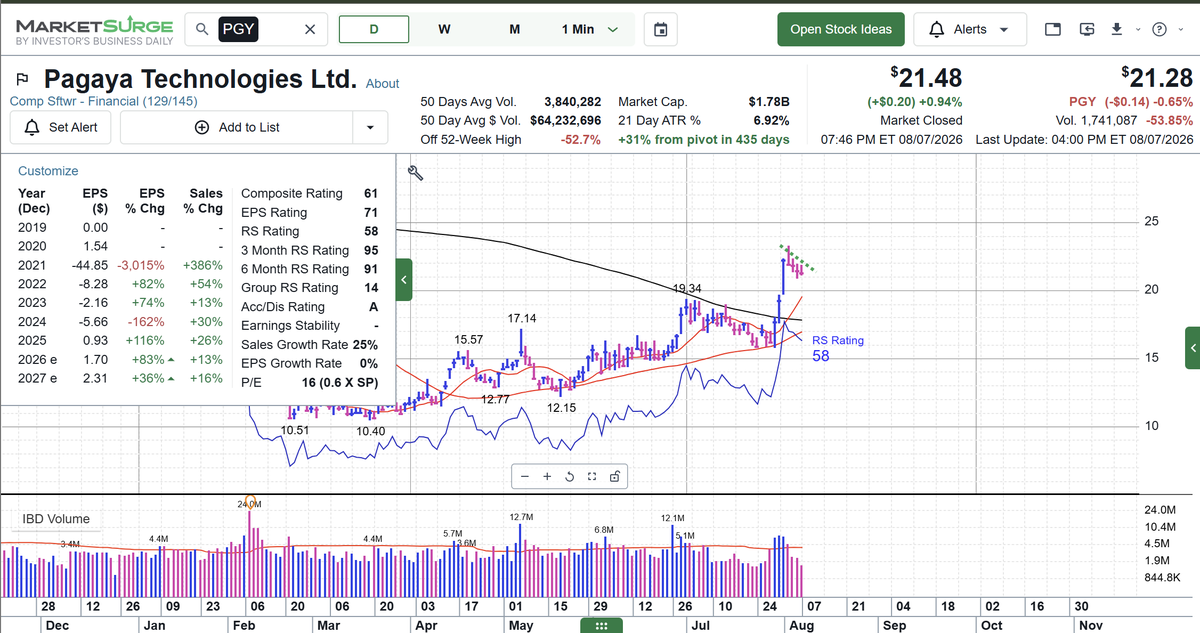
Task: Open the panel layout icon
Action: click(x=1053, y=29)
